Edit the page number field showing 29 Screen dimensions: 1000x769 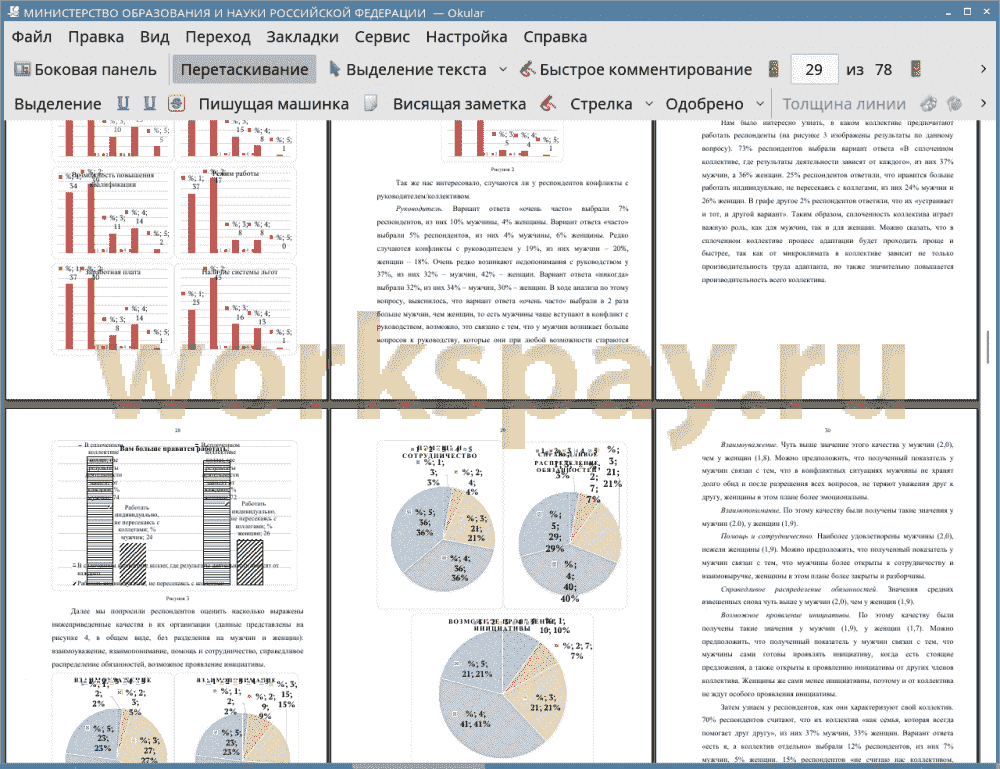click(814, 70)
